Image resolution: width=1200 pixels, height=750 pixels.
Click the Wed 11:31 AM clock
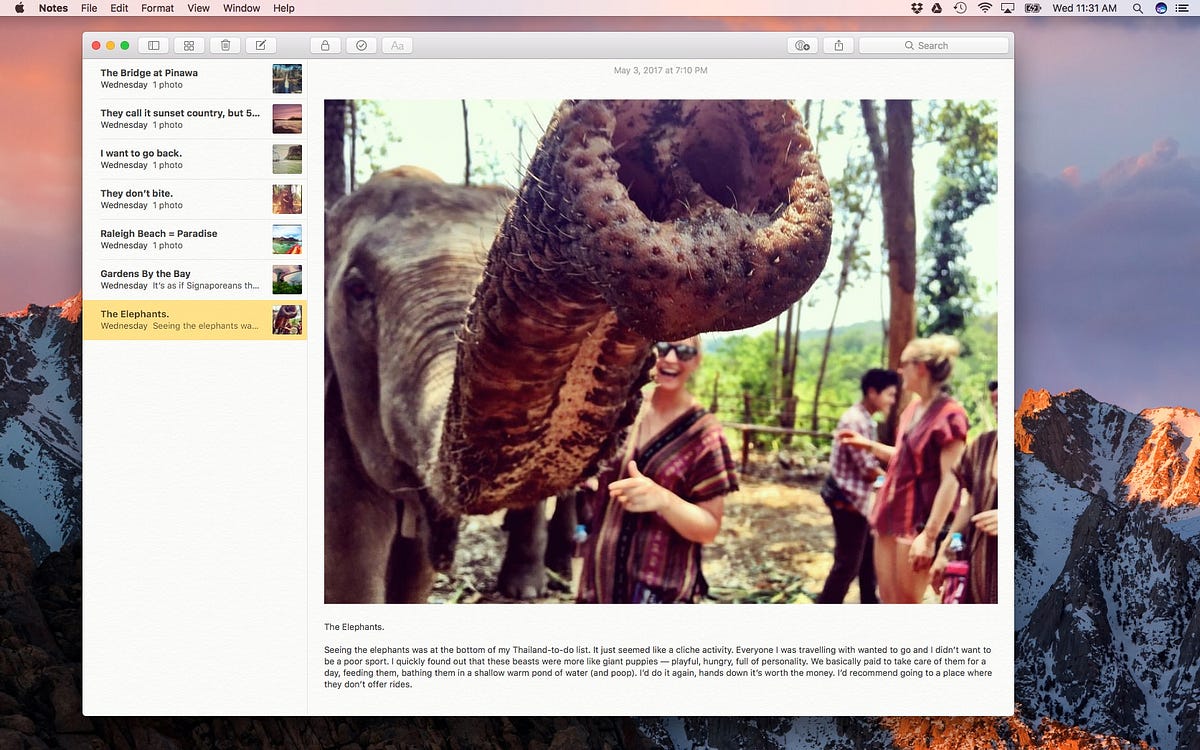click(1084, 8)
